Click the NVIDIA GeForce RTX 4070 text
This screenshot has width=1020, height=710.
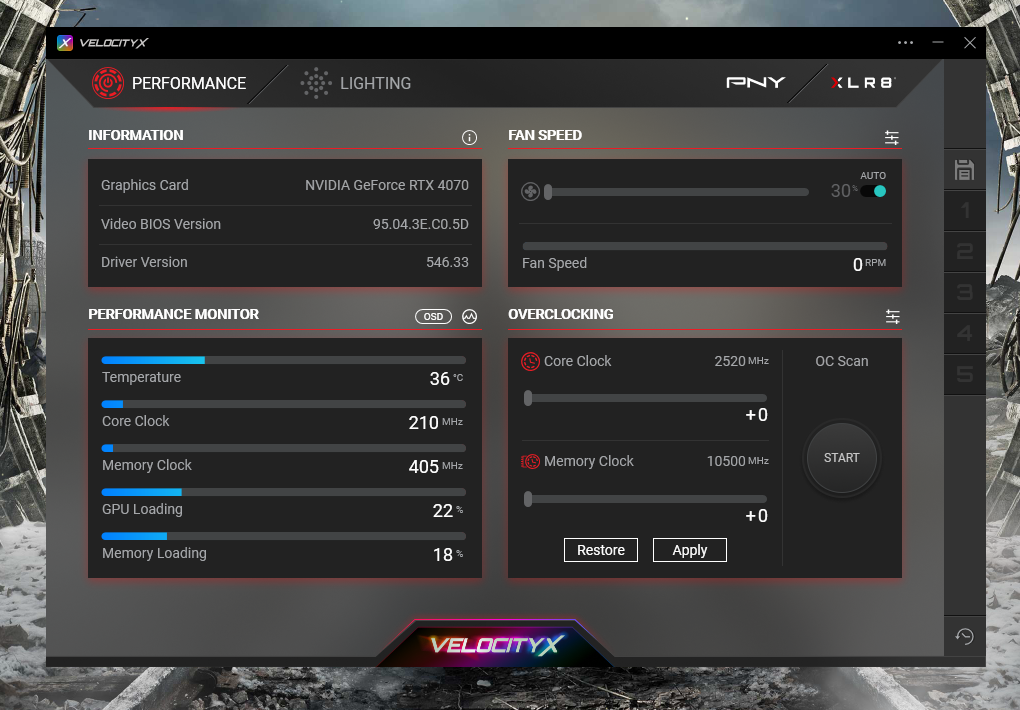tap(387, 185)
